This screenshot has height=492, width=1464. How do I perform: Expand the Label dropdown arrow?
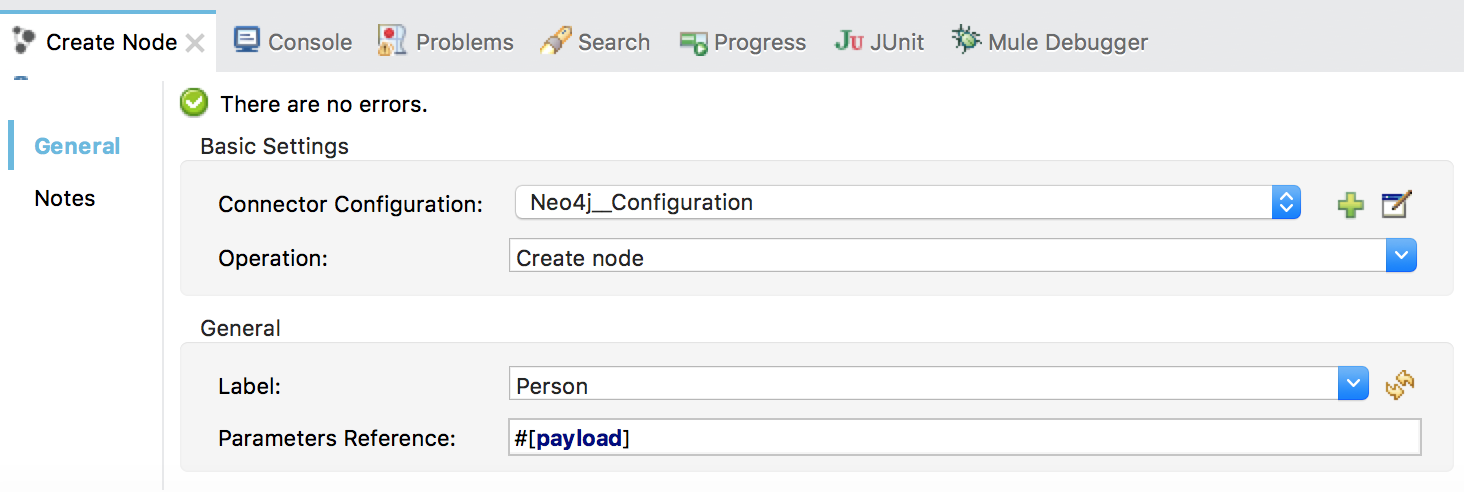1354,384
